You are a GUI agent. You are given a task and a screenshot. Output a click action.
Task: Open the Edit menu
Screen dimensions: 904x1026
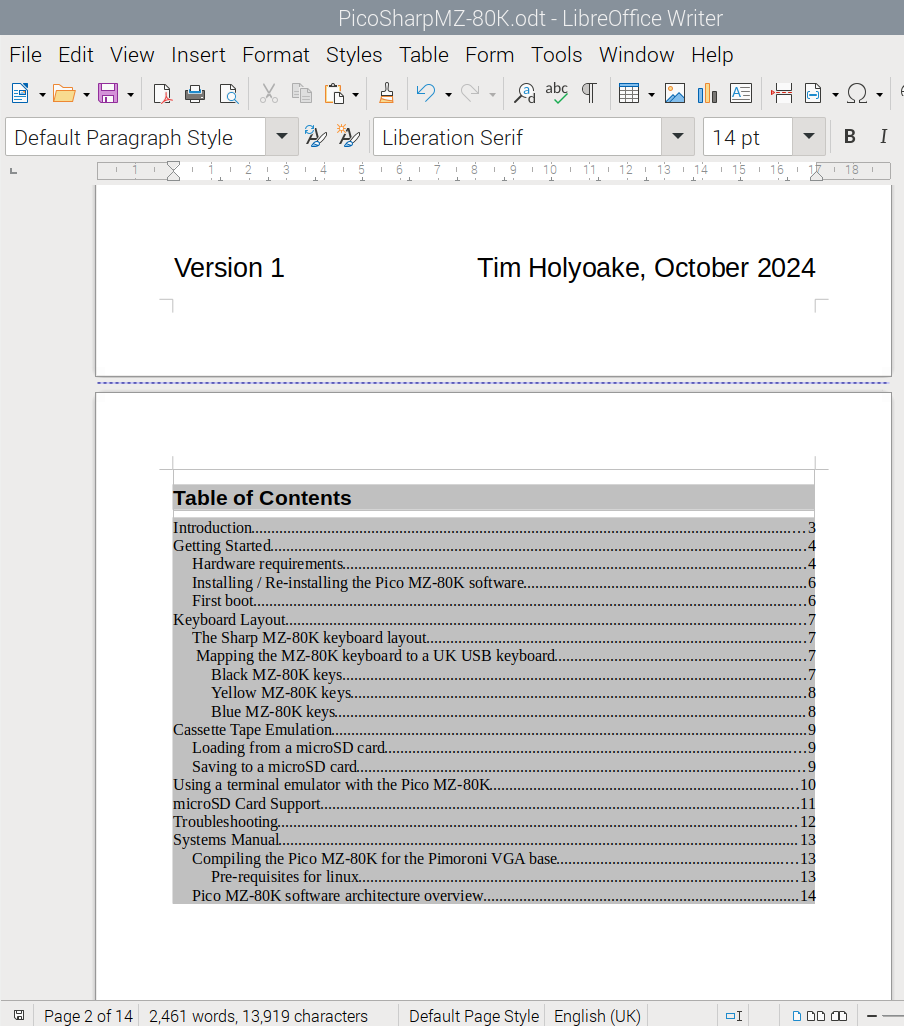tap(76, 55)
